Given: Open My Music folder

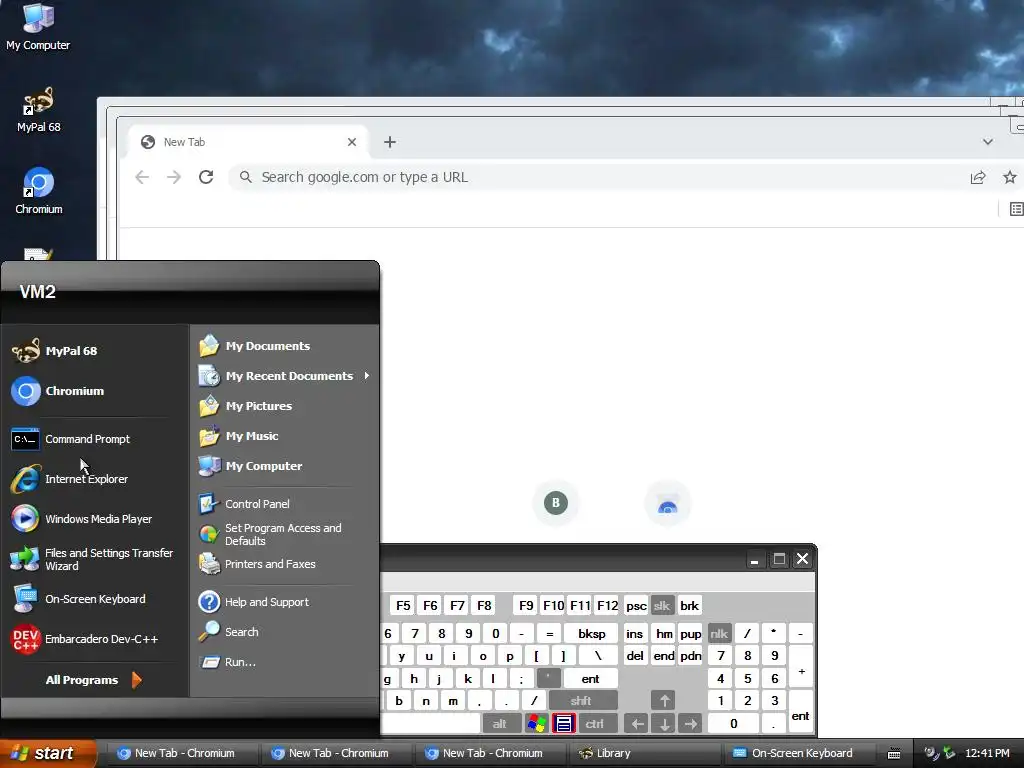Looking at the screenshot, I should [x=238, y=436].
